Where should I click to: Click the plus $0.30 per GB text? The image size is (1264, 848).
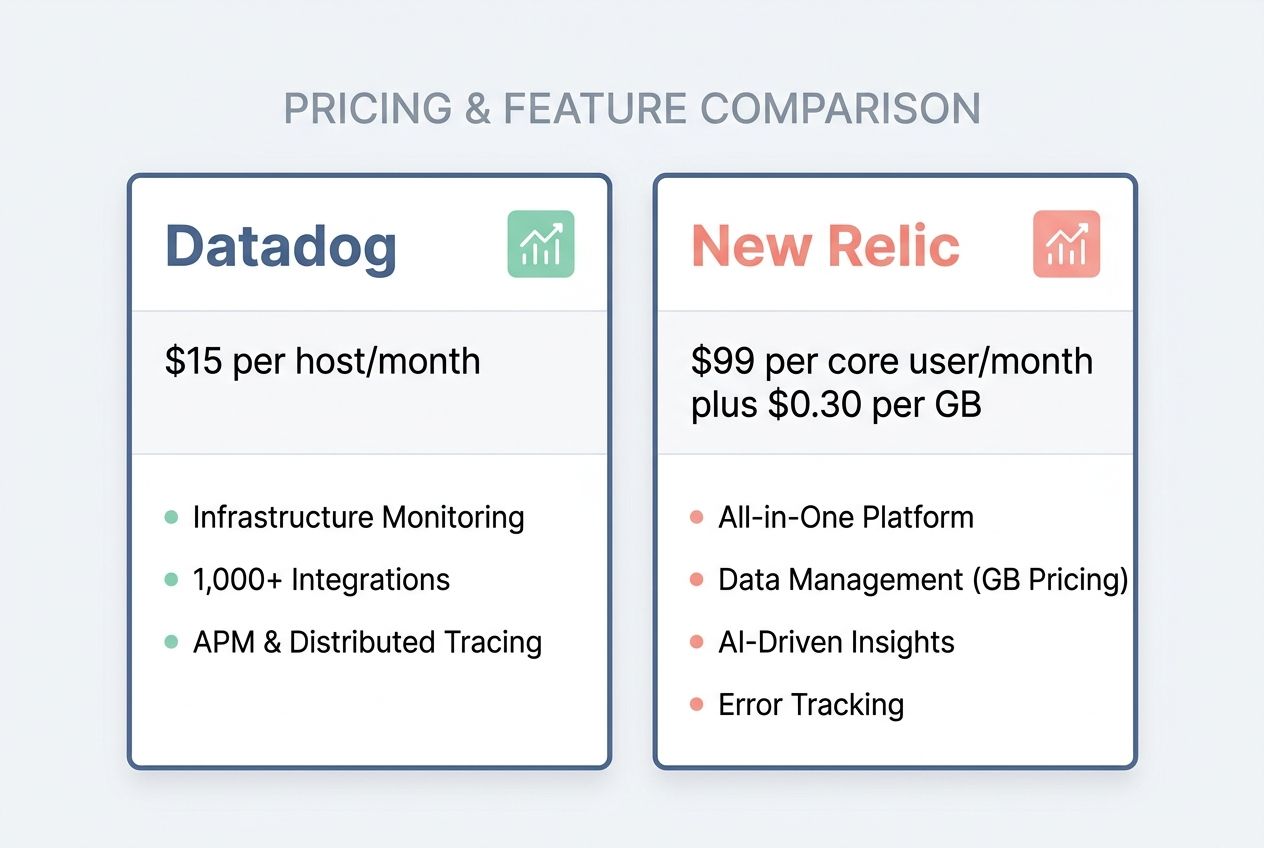[x=836, y=406]
